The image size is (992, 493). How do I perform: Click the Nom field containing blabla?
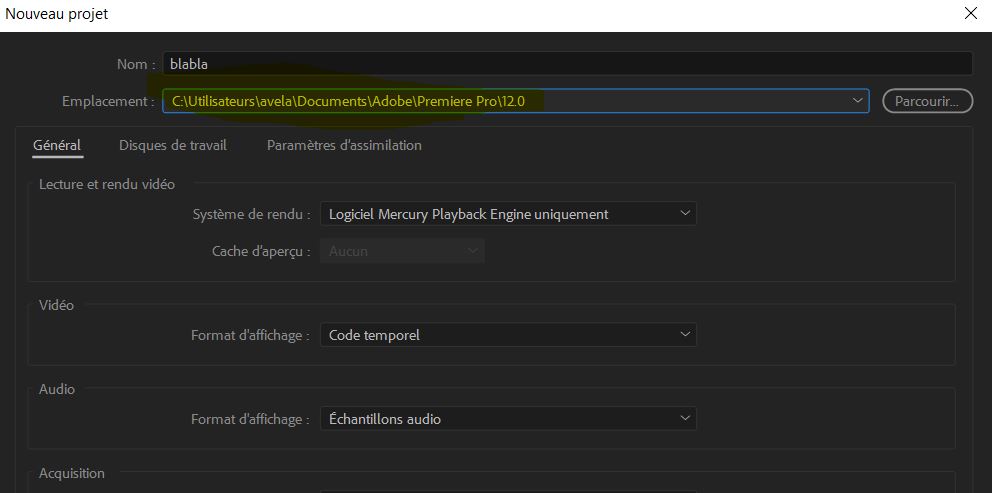pos(567,64)
